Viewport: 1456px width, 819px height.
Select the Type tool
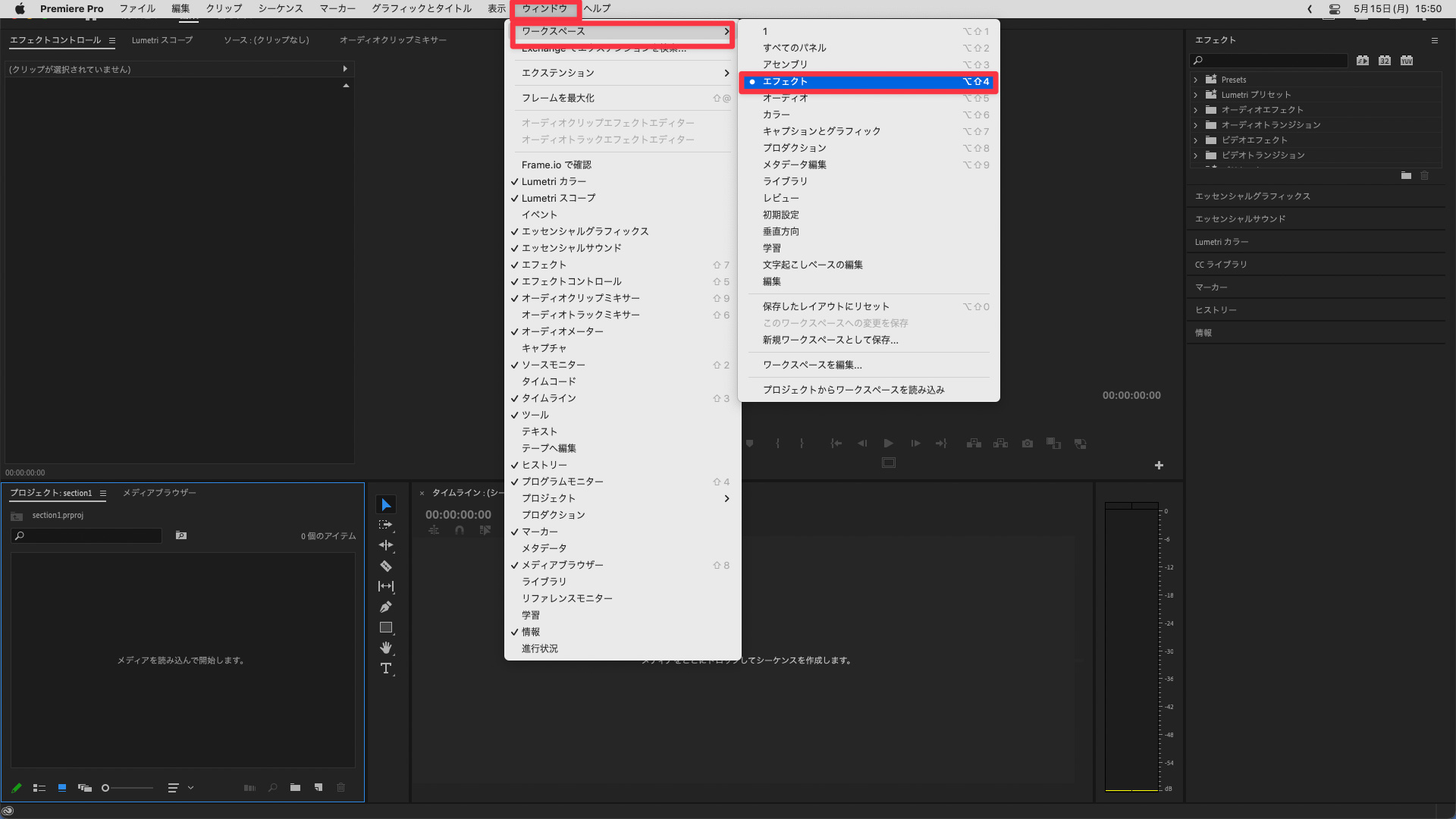[386, 668]
